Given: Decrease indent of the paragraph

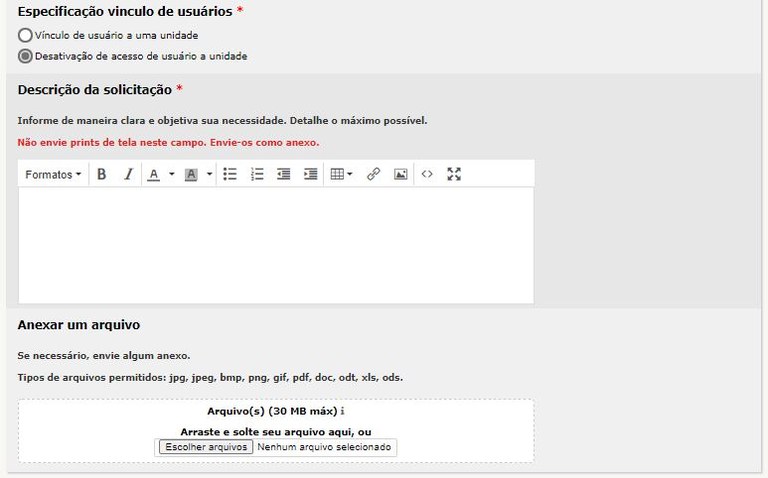Looking at the screenshot, I should point(284,174).
